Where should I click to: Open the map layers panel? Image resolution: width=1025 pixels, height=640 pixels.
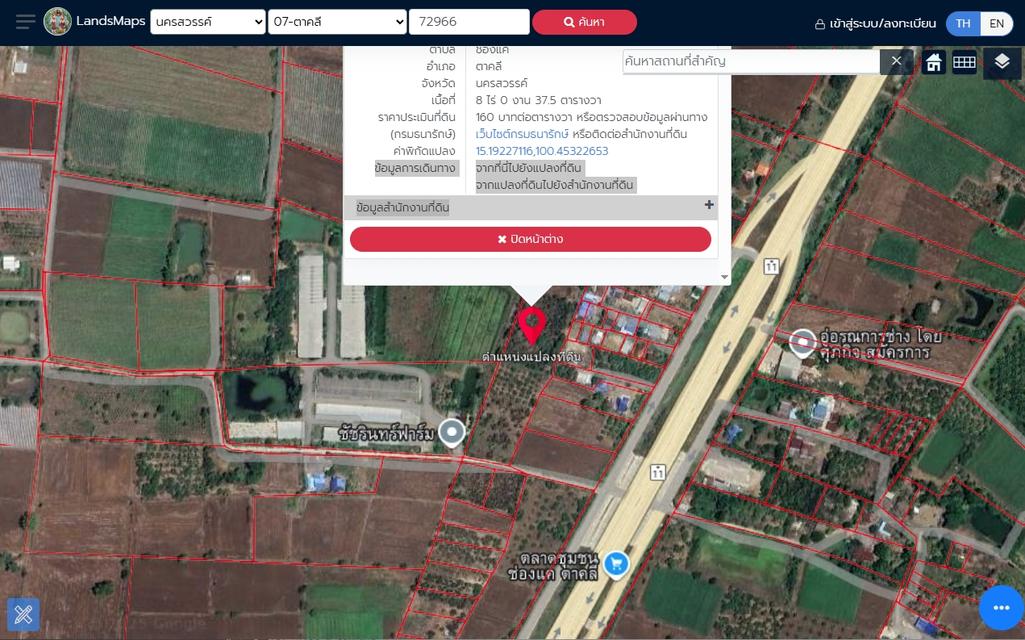(1002, 62)
